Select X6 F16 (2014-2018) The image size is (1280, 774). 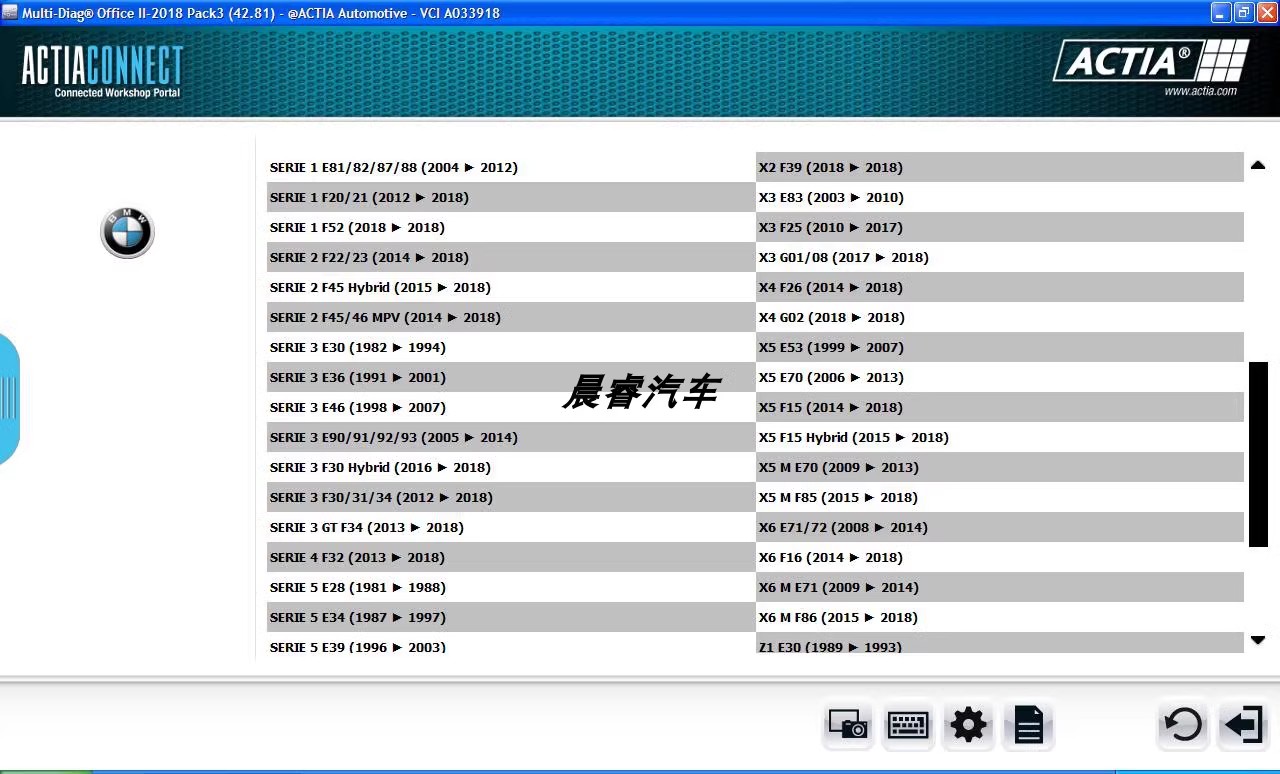tap(1000, 557)
